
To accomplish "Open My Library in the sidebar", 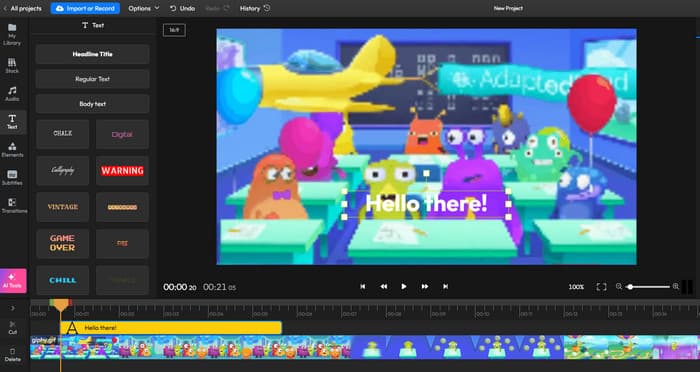I will [x=12, y=34].
